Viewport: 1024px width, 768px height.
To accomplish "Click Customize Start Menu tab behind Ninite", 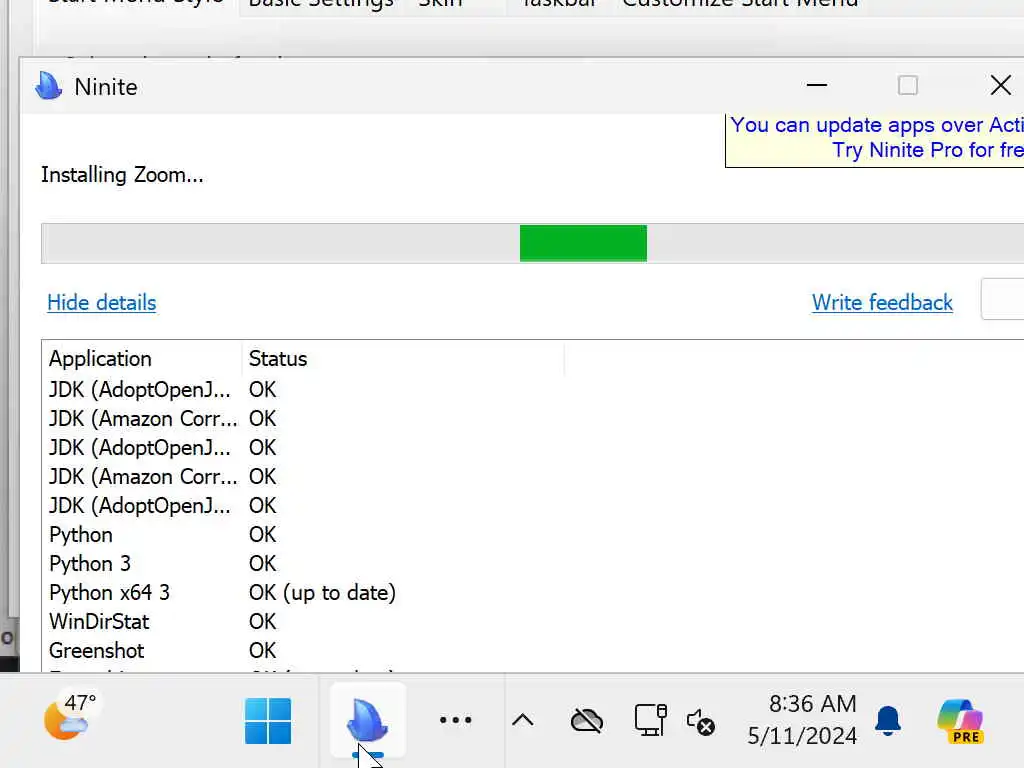I will (x=740, y=4).
